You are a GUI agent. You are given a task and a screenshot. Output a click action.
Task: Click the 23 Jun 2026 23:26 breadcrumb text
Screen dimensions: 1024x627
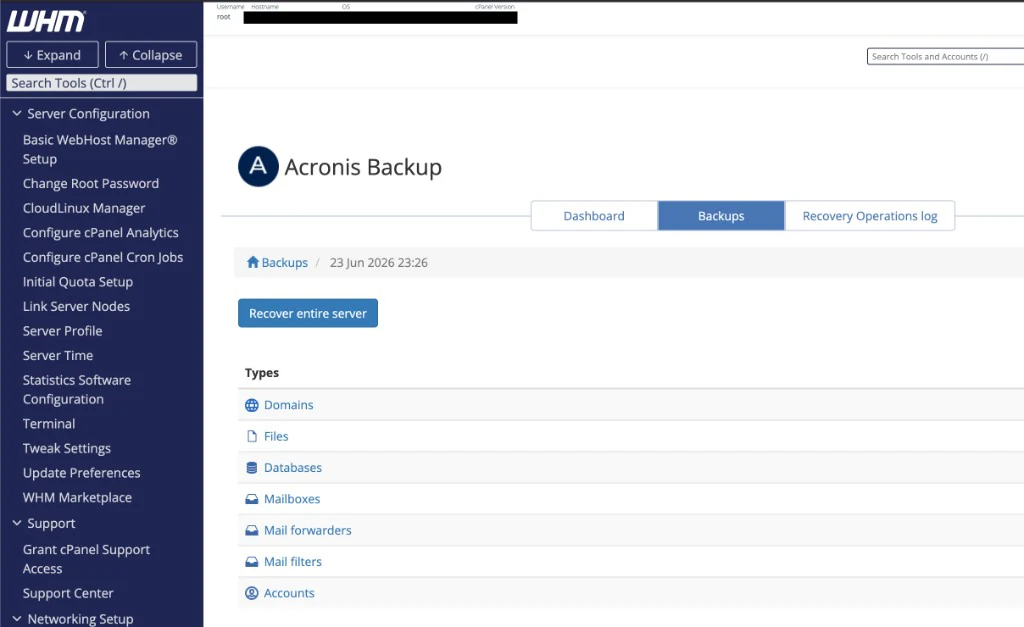pyautogui.click(x=379, y=263)
